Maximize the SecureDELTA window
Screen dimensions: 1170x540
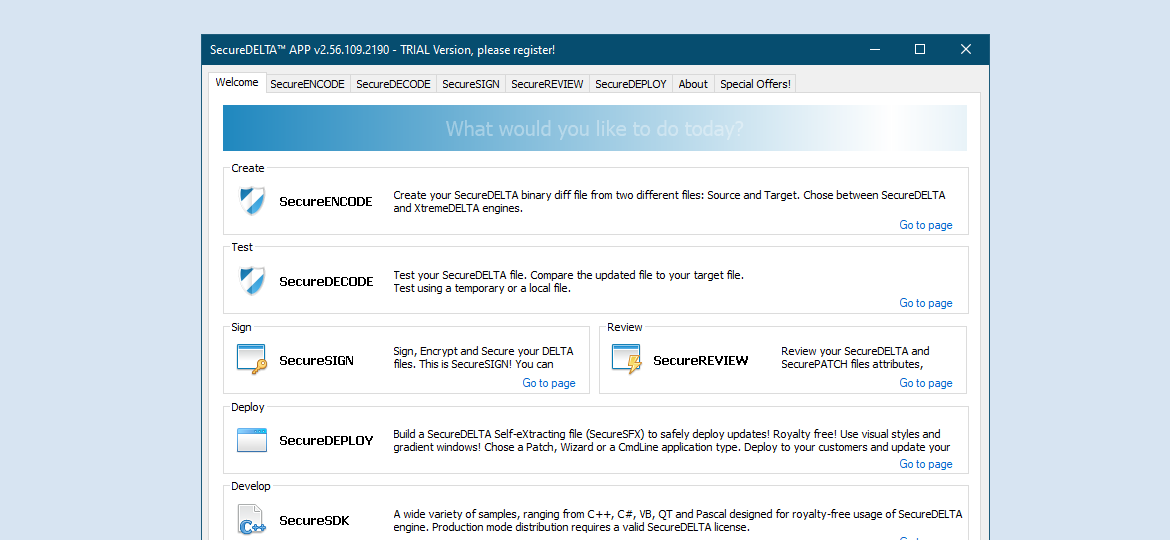(x=920, y=49)
